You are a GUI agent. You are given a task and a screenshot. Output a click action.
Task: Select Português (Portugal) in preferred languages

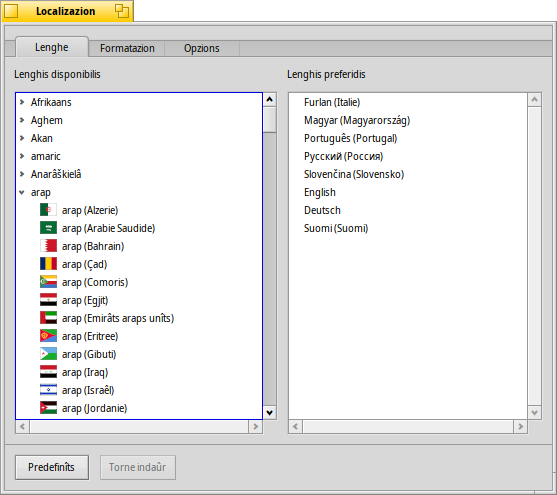408,138
